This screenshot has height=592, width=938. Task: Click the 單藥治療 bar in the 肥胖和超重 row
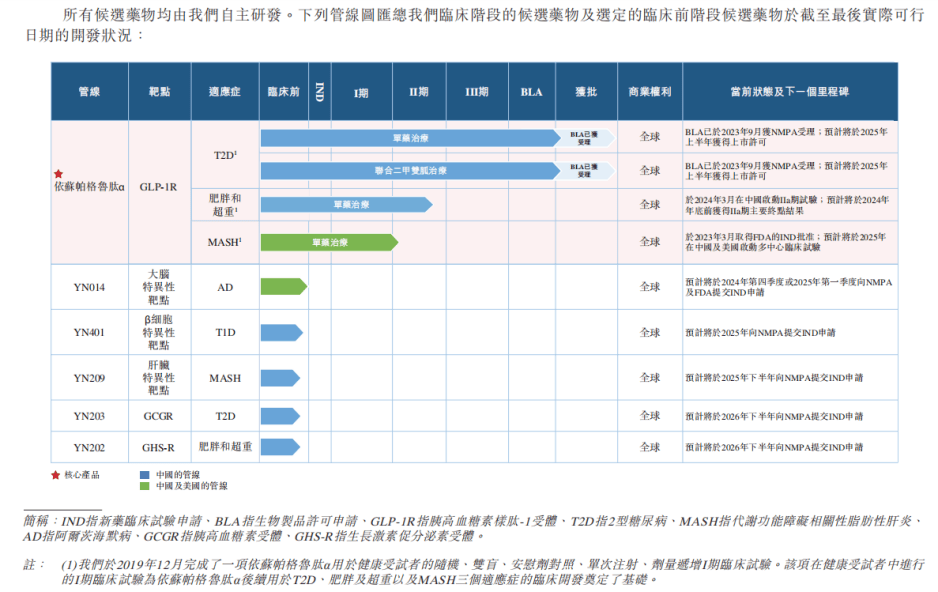coord(346,205)
